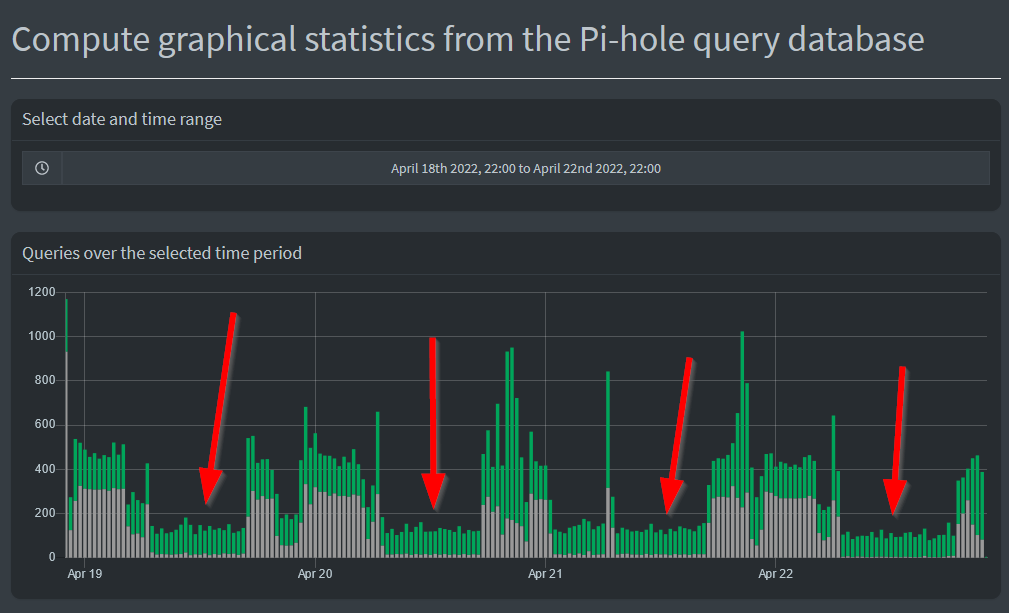Viewport: 1009px width, 613px height.
Task: Click the "Select date and time range" header
Action: 122,119
